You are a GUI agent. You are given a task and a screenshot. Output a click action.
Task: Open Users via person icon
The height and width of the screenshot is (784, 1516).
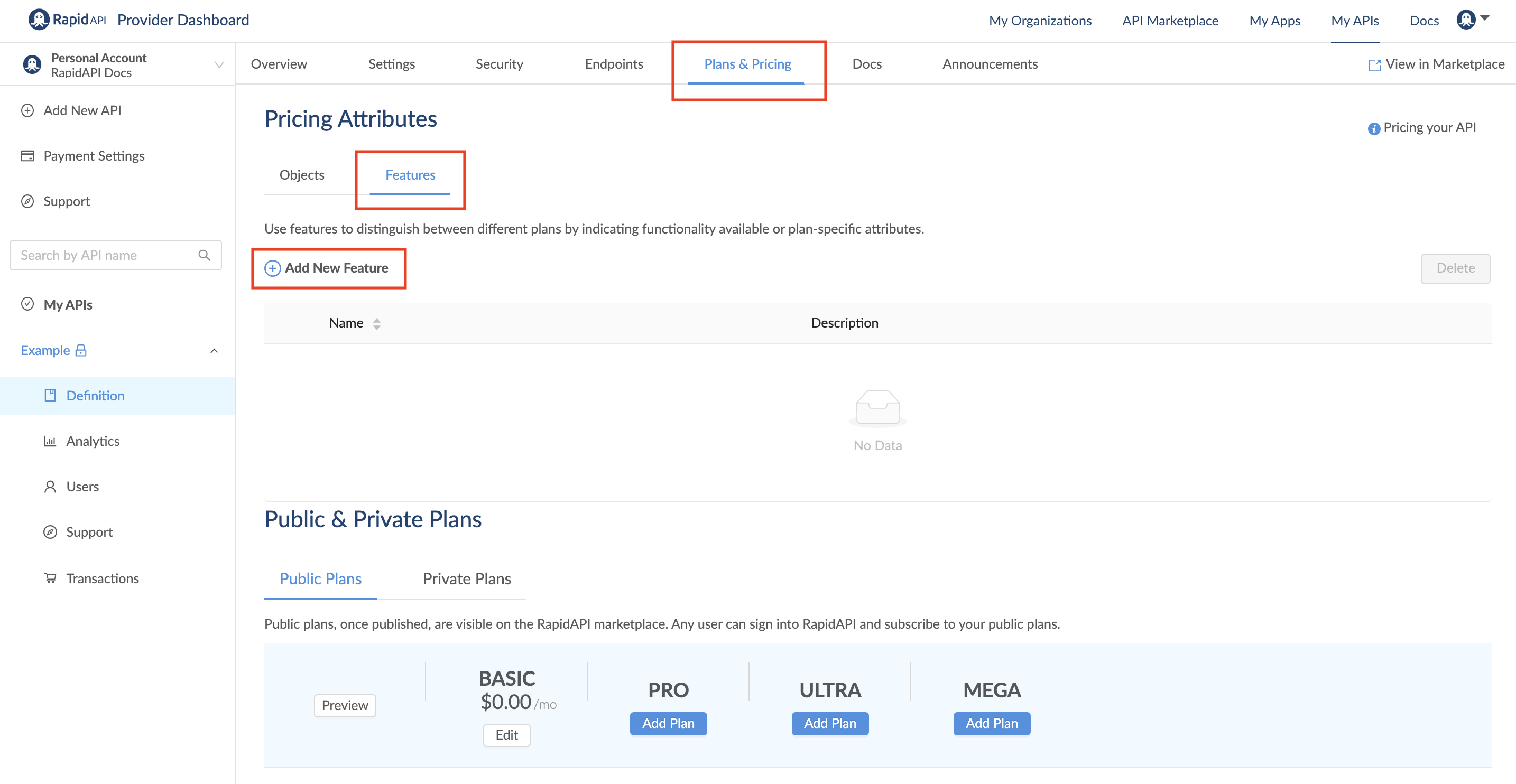[50, 487]
